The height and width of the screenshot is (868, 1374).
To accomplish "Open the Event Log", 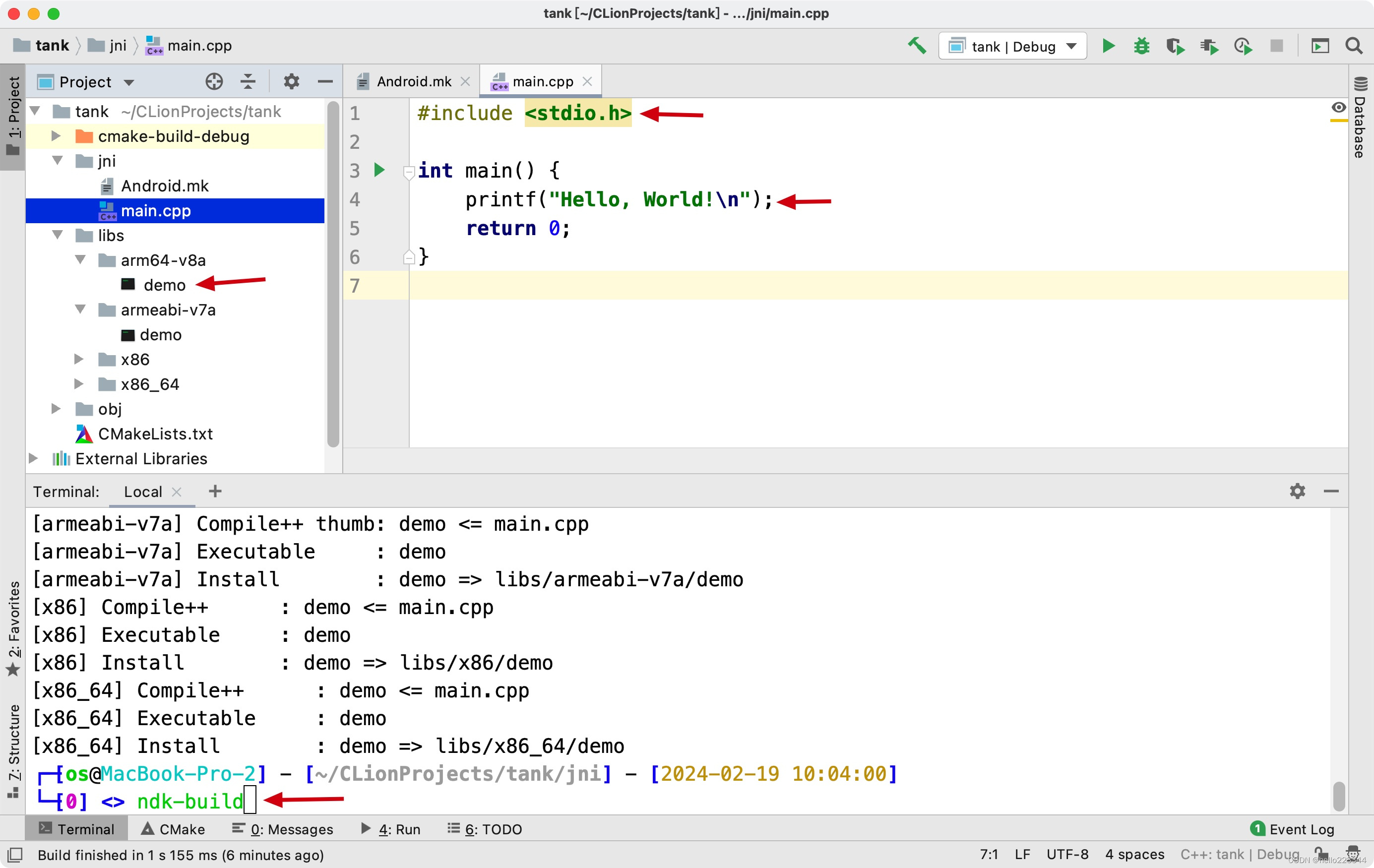I will [x=1292, y=829].
